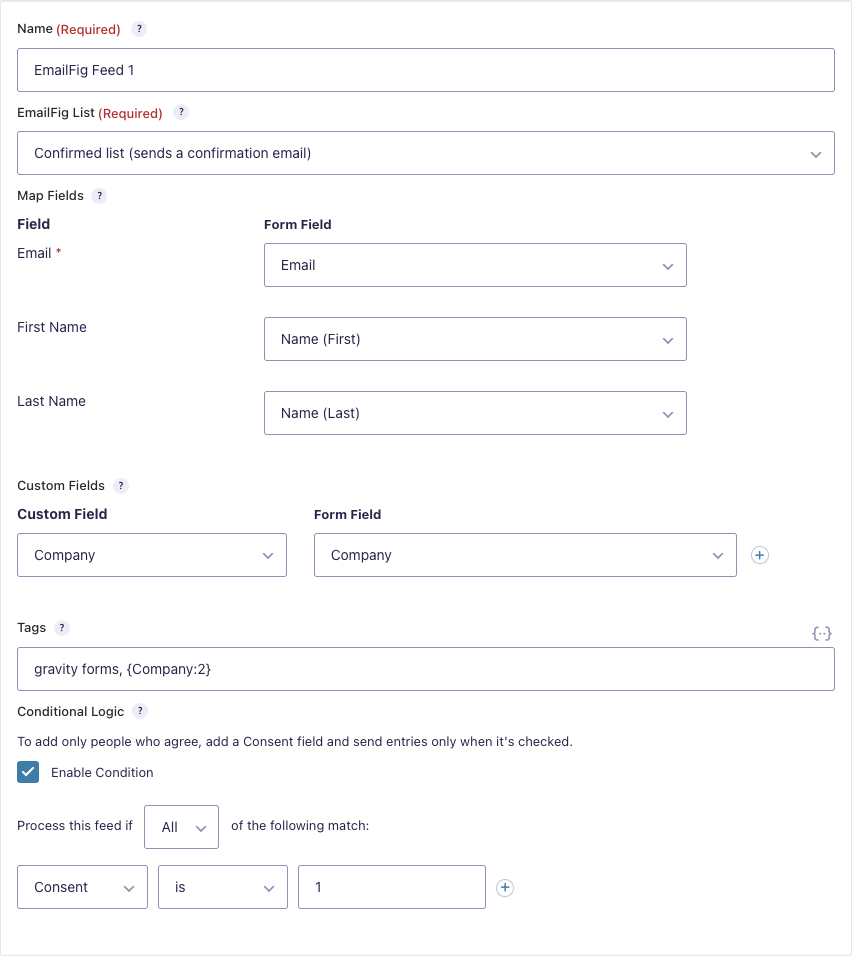Open the Company custom field dropdown
The image size is (852, 956).
click(x=152, y=555)
